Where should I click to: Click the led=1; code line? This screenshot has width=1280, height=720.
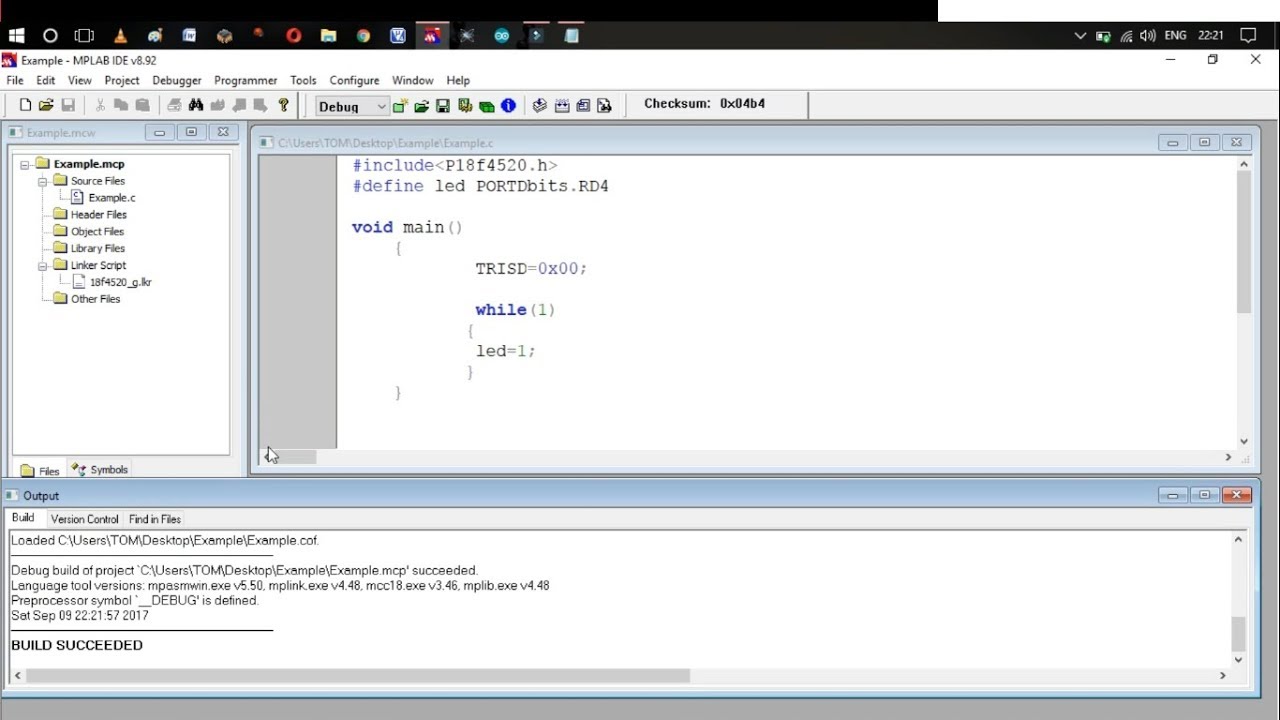coord(506,351)
